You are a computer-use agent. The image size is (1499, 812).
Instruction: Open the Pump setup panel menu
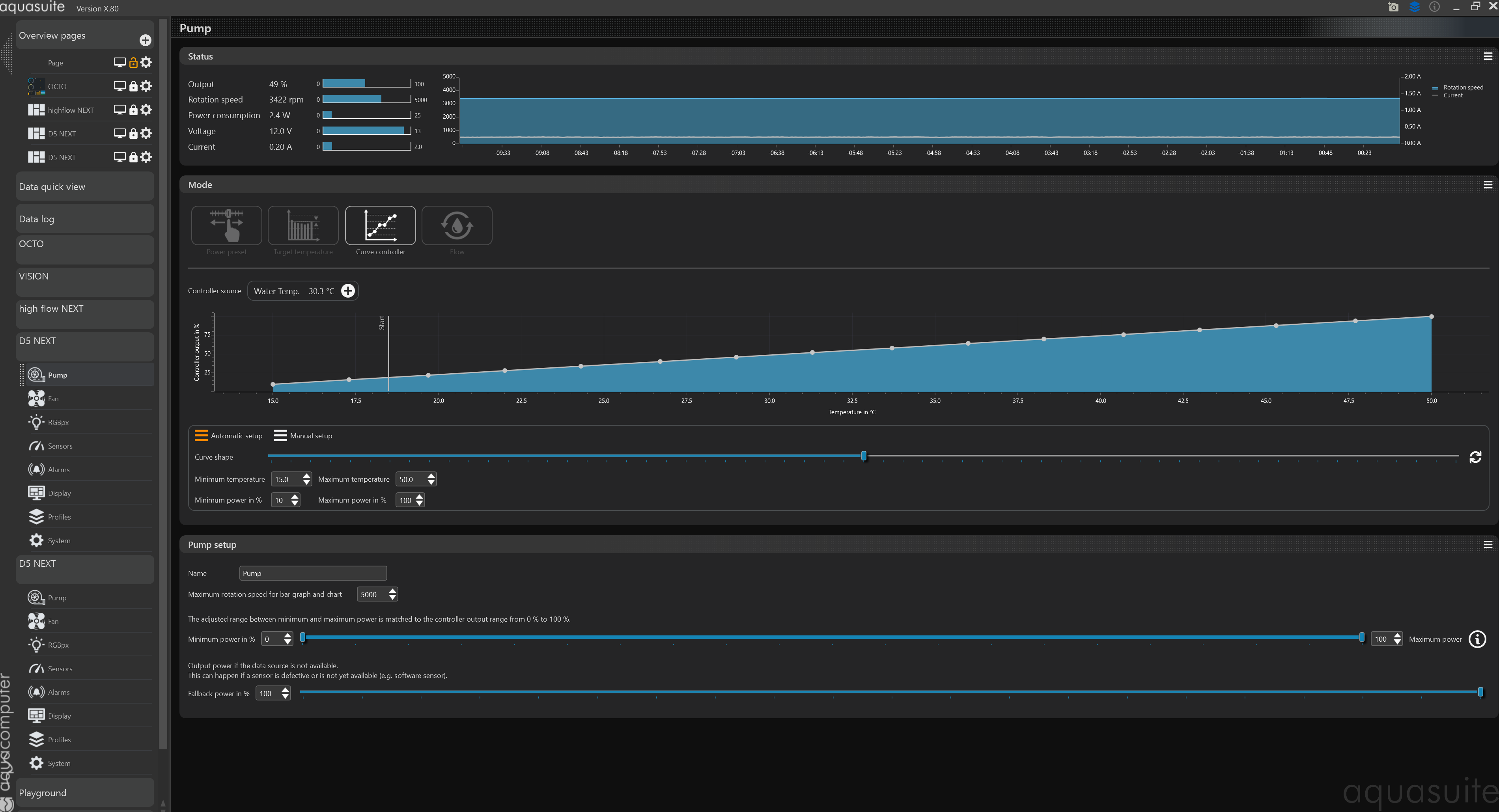1487,545
